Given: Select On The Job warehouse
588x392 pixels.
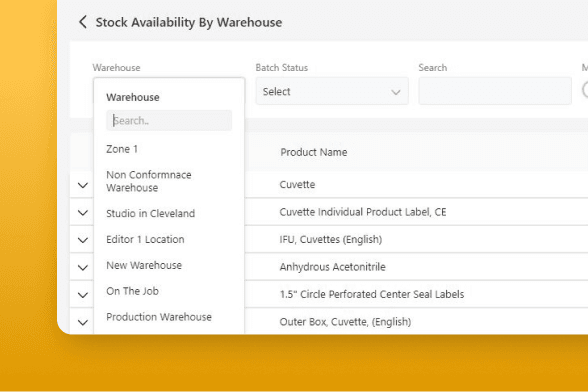Looking at the screenshot, I should (132, 291).
